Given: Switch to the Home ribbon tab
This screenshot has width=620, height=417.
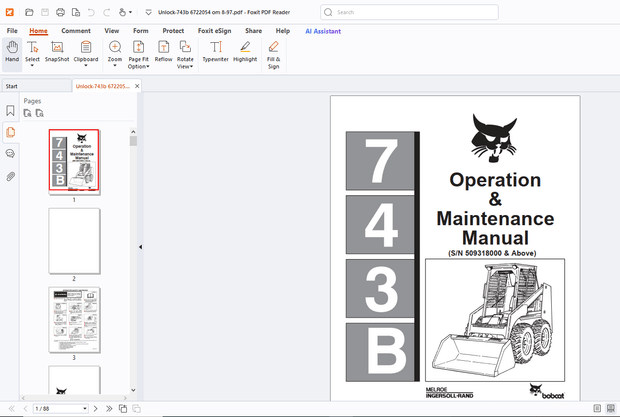Looking at the screenshot, I should coord(38,31).
